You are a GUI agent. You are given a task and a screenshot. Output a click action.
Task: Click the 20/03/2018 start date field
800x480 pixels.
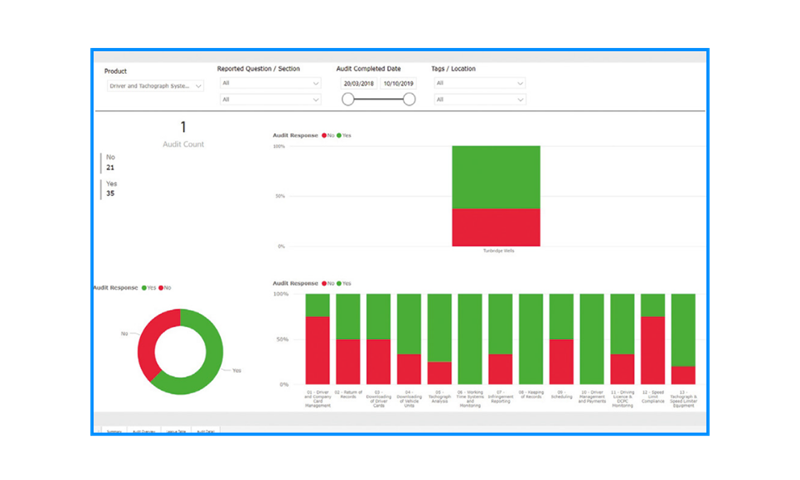point(359,84)
